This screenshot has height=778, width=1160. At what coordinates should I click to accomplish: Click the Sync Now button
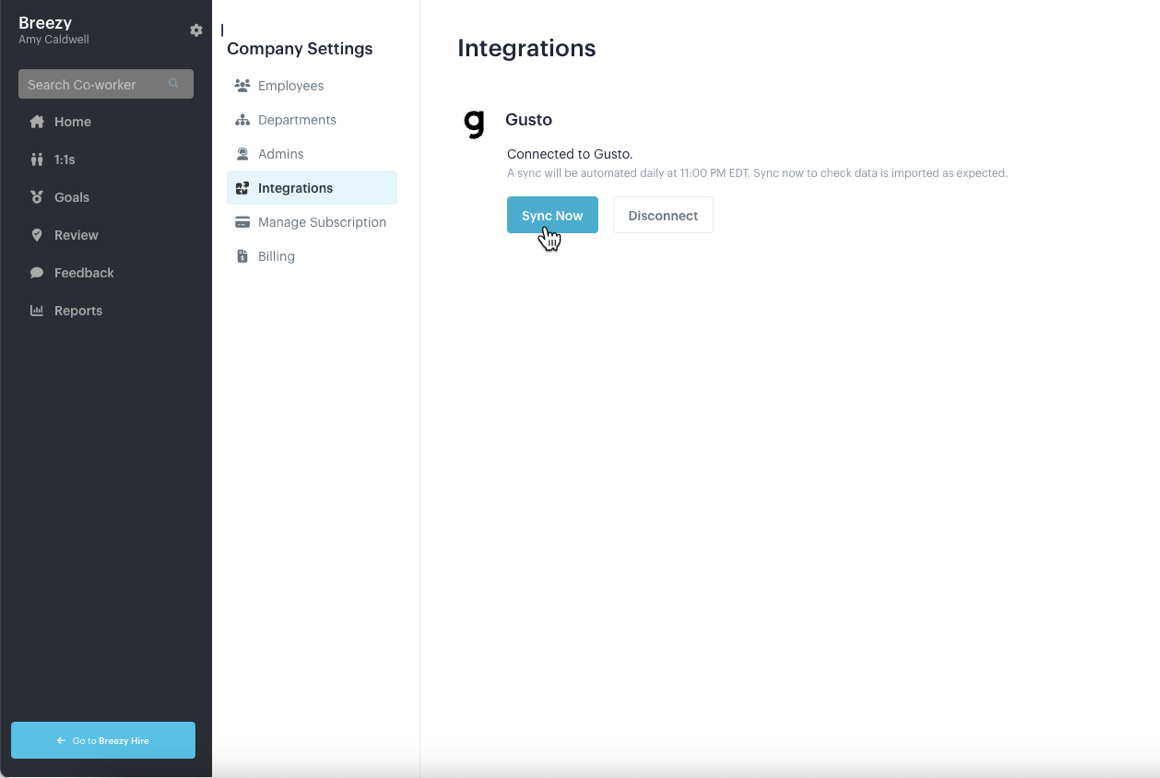(552, 214)
